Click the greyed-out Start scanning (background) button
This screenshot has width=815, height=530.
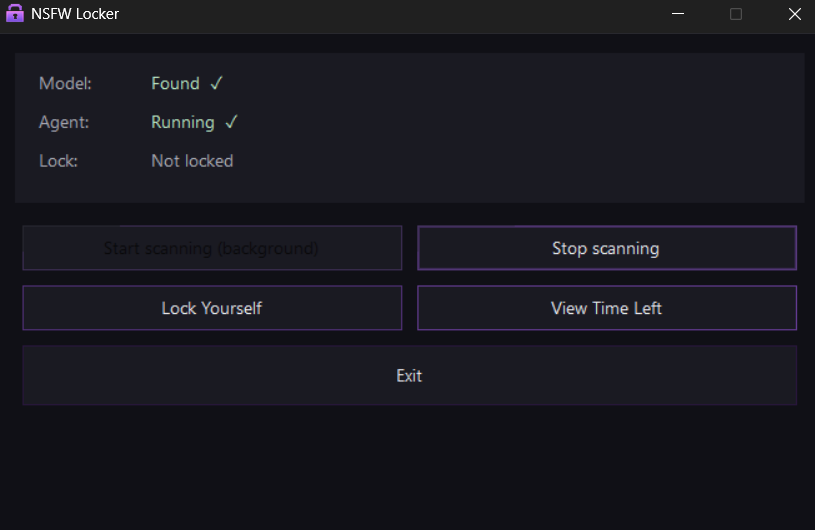point(212,248)
